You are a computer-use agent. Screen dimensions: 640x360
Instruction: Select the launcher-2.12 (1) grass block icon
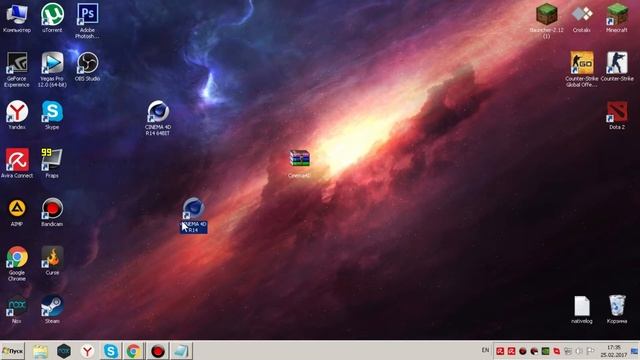[547, 20]
